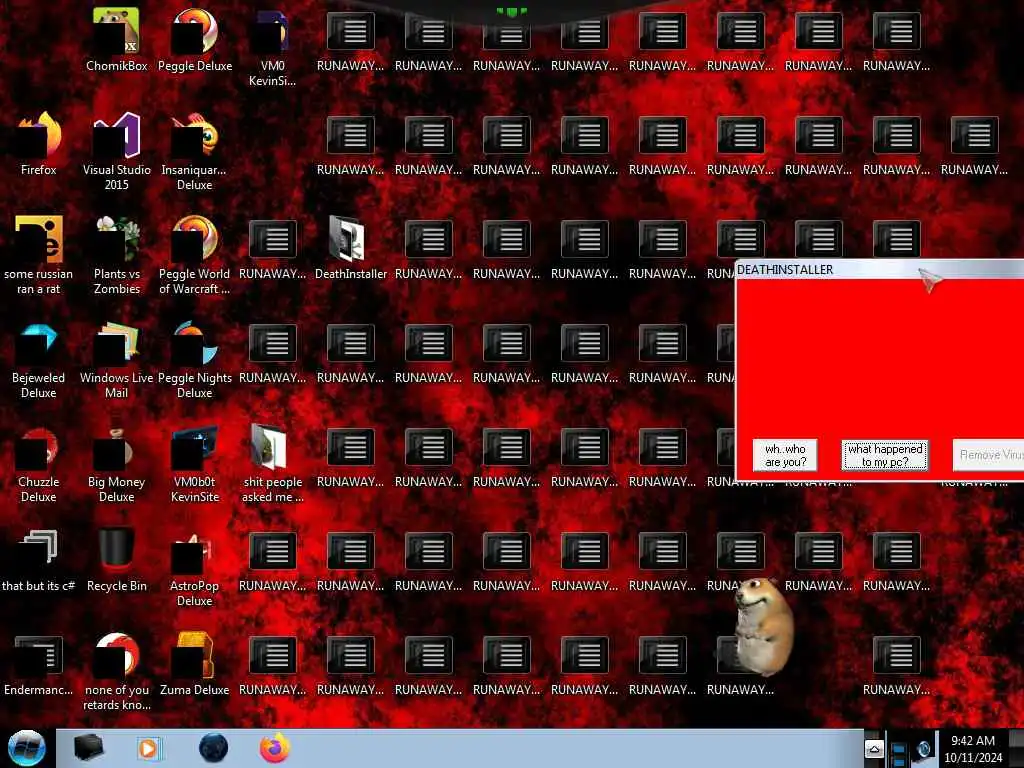Screen dimensions: 1024x768
Task: Open the ChomikBox desktop icon
Action: pos(116,39)
